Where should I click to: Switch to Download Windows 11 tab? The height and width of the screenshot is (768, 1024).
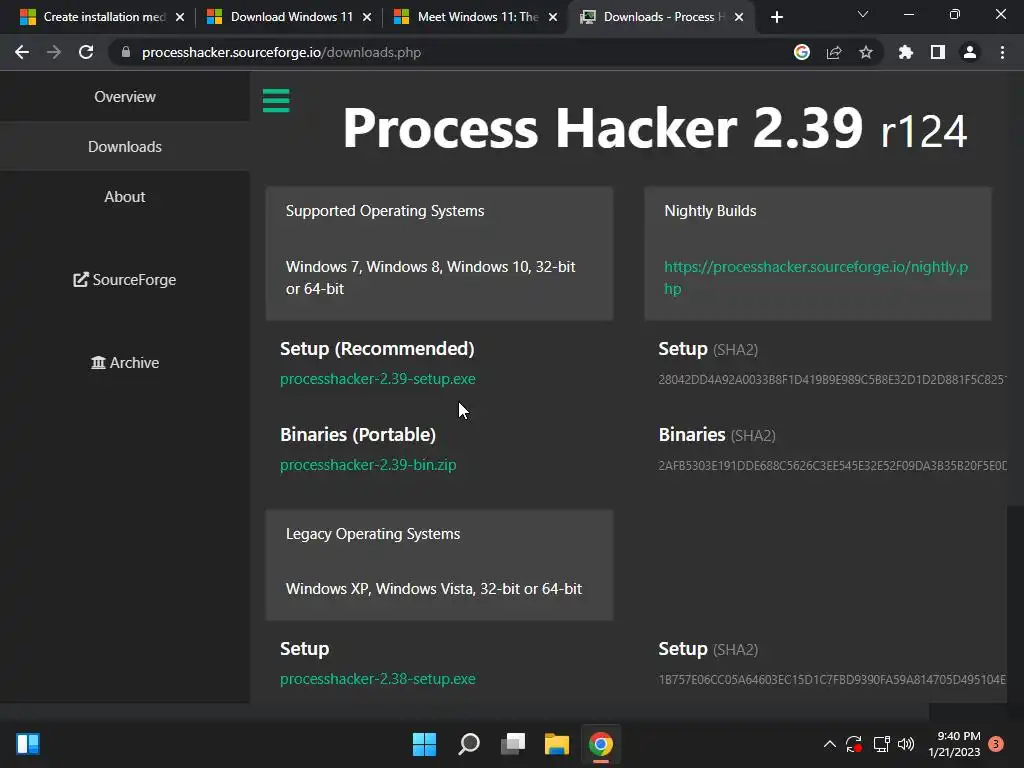point(287,17)
